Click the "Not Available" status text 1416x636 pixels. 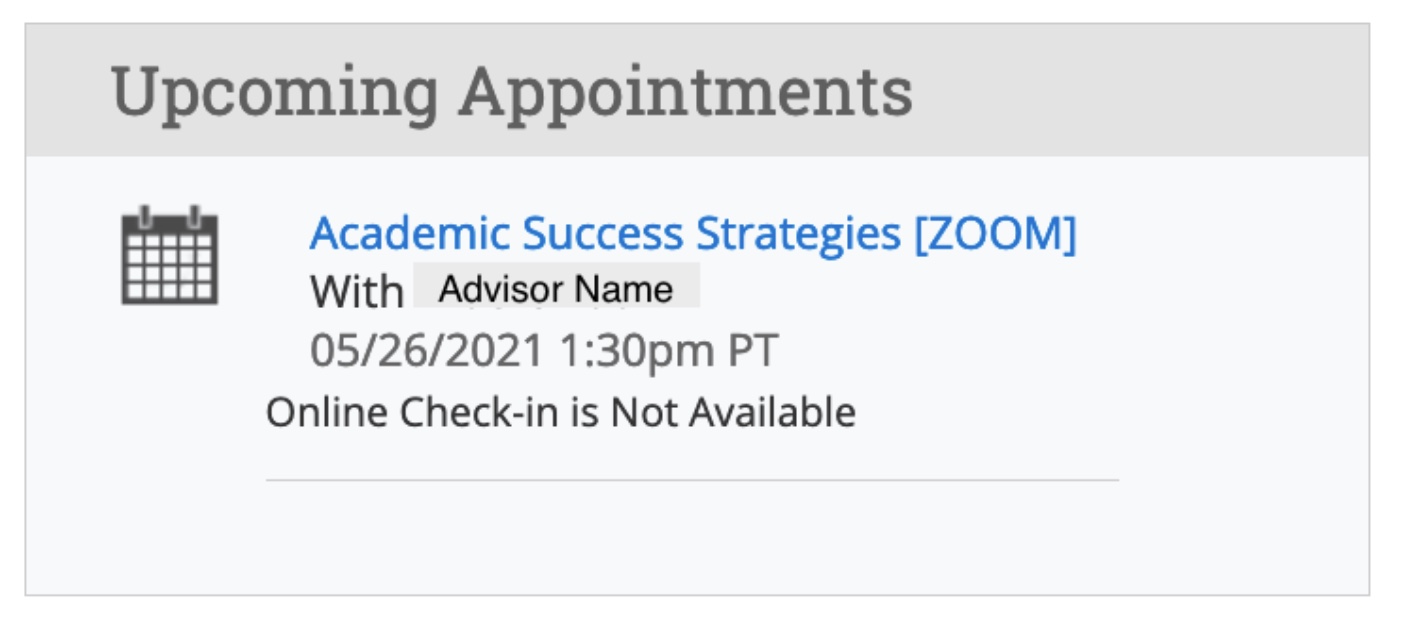[x=733, y=412]
